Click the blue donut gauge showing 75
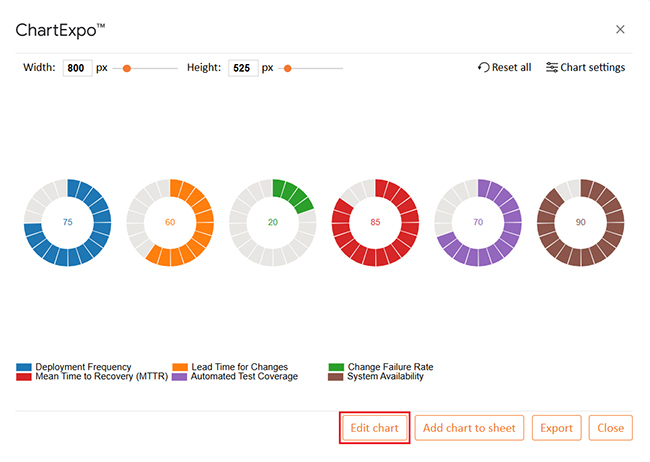 tap(67, 223)
